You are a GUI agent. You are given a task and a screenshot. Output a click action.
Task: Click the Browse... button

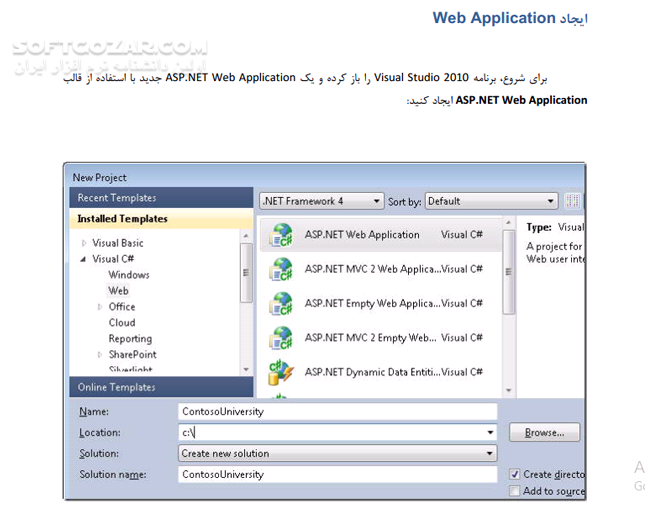[544, 432]
